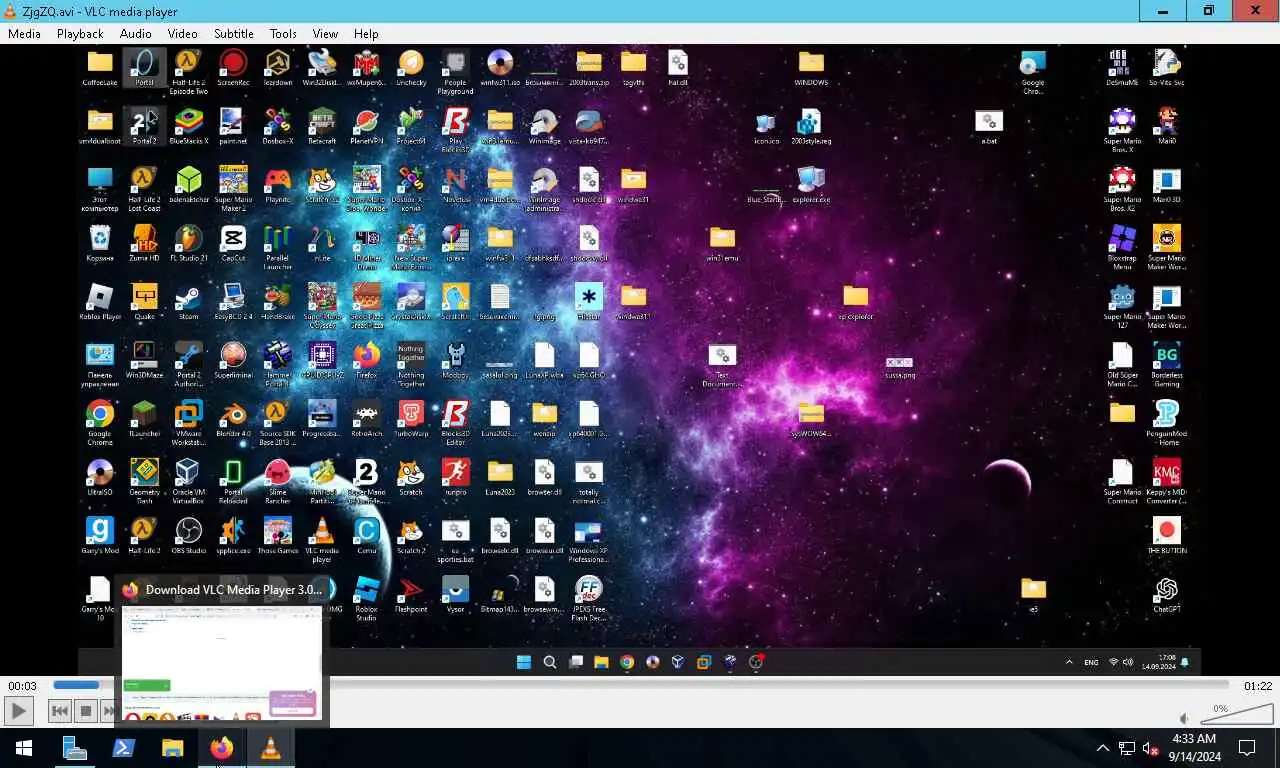Open the Media menu

24,33
